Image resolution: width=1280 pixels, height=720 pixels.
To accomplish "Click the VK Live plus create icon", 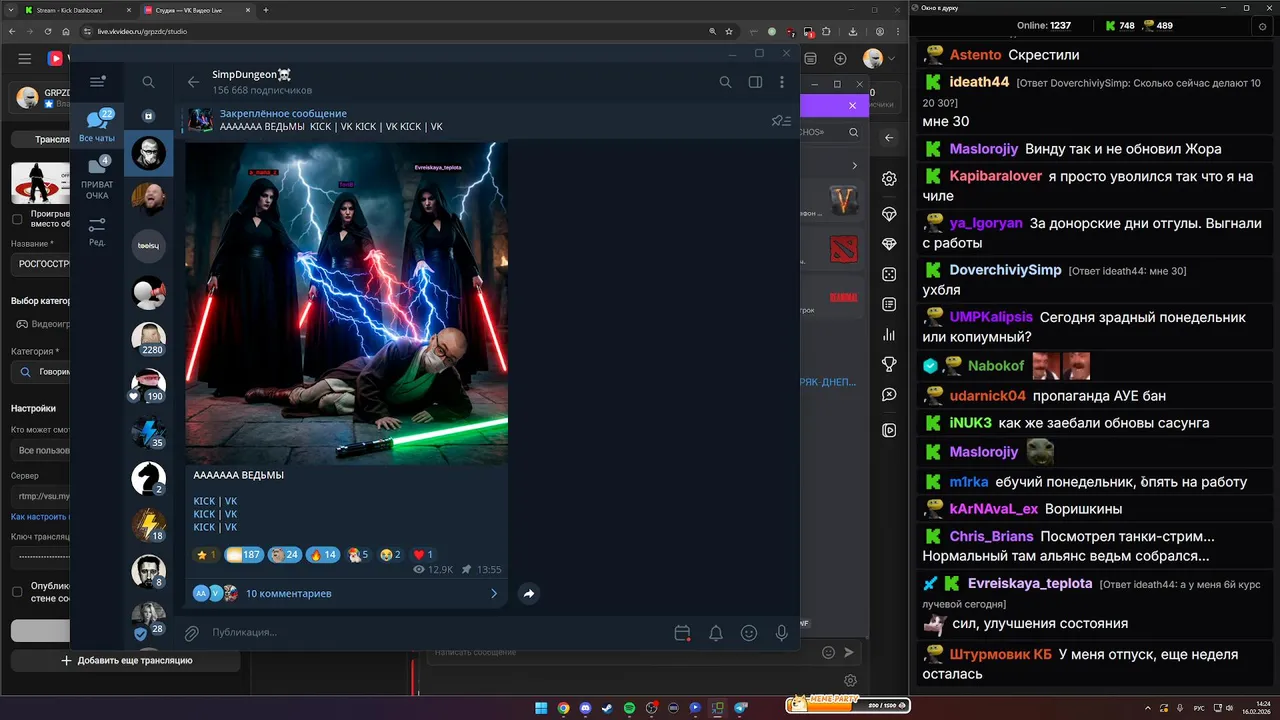I will tap(840, 59).
